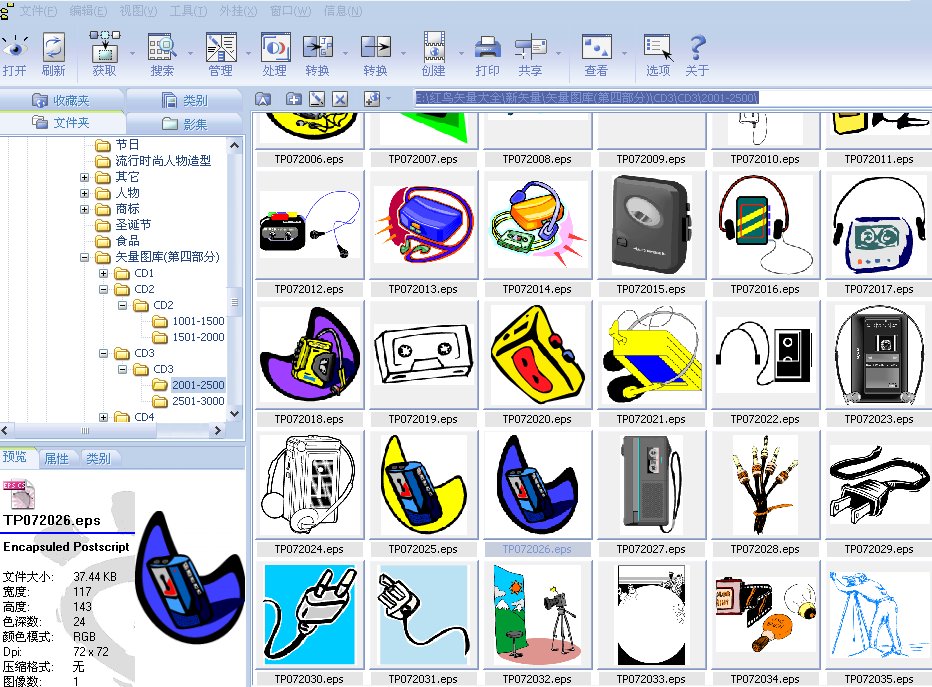Viewport: 932px width, 687px height.
Task: Click the first small icon in address toolbar
Action: (263, 99)
